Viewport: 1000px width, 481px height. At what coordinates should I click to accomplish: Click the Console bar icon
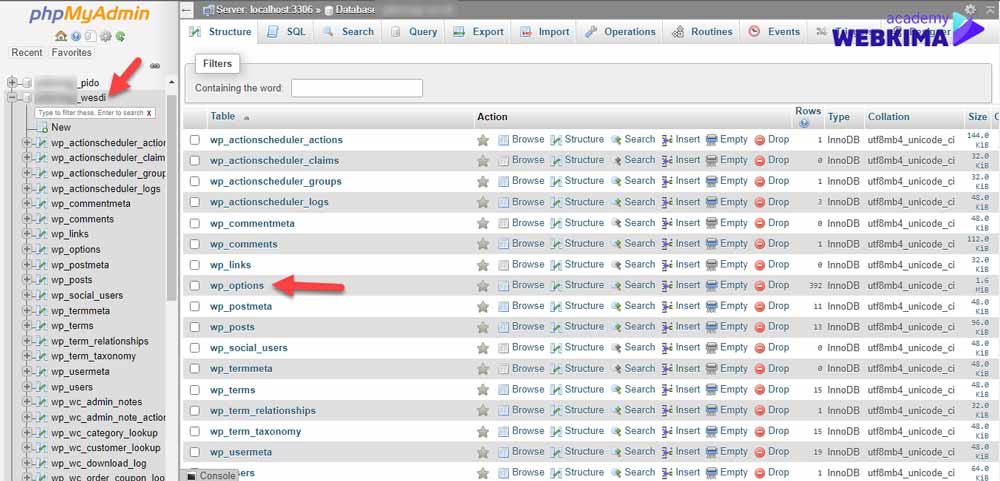[x=191, y=476]
